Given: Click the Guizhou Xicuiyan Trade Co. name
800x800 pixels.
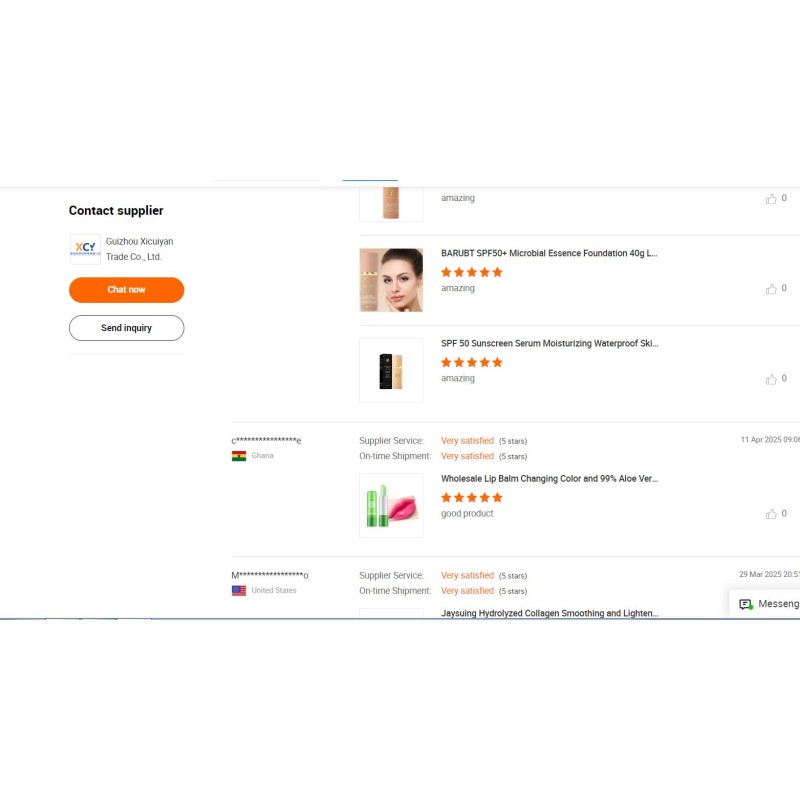Looking at the screenshot, I should pyautogui.click(x=139, y=249).
